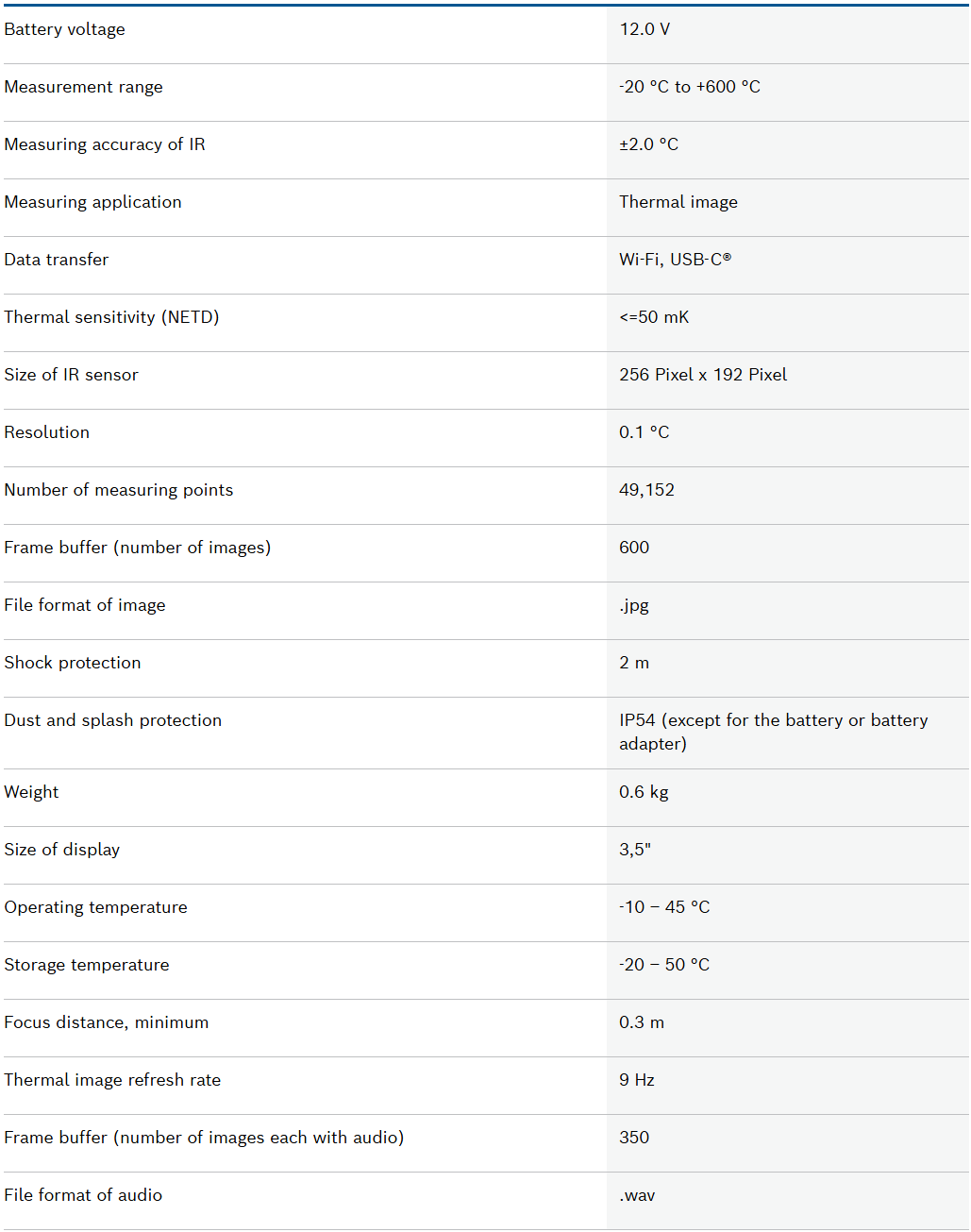Click the Weight row label
Screen dimensions: 971x1232
[31, 792]
